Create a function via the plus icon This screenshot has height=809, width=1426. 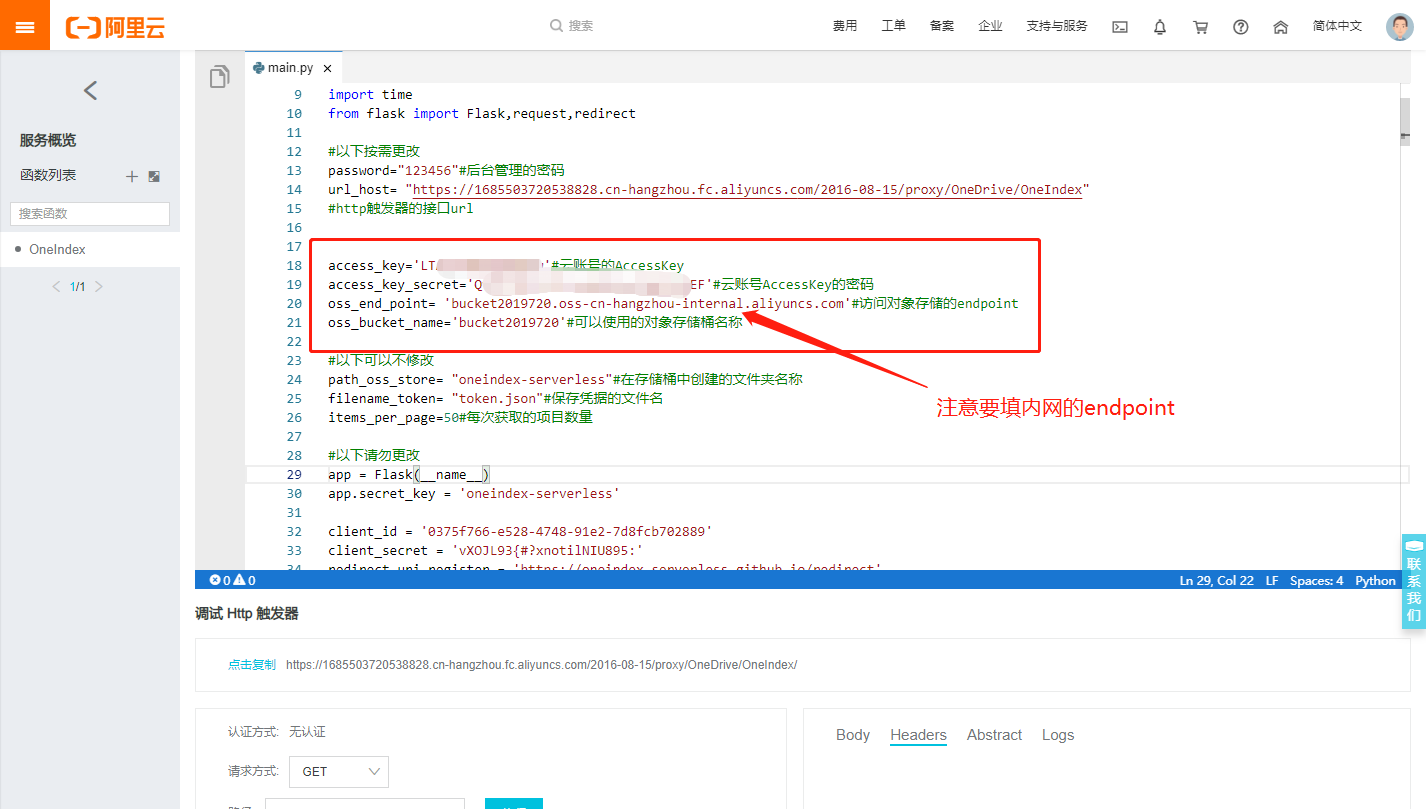pyautogui.click(x=131, y=176)
